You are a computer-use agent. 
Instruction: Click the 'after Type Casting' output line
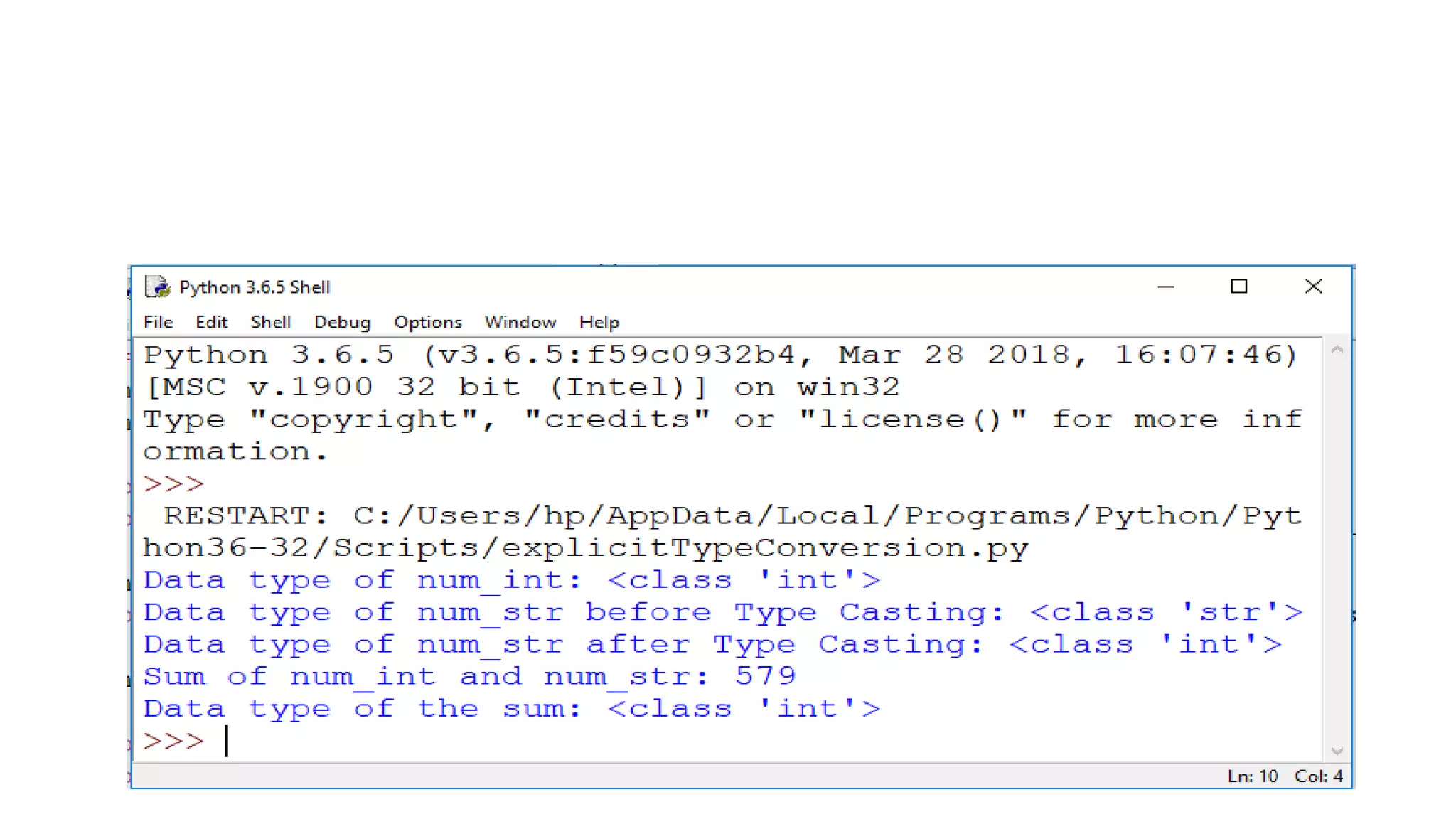[712, 645]
